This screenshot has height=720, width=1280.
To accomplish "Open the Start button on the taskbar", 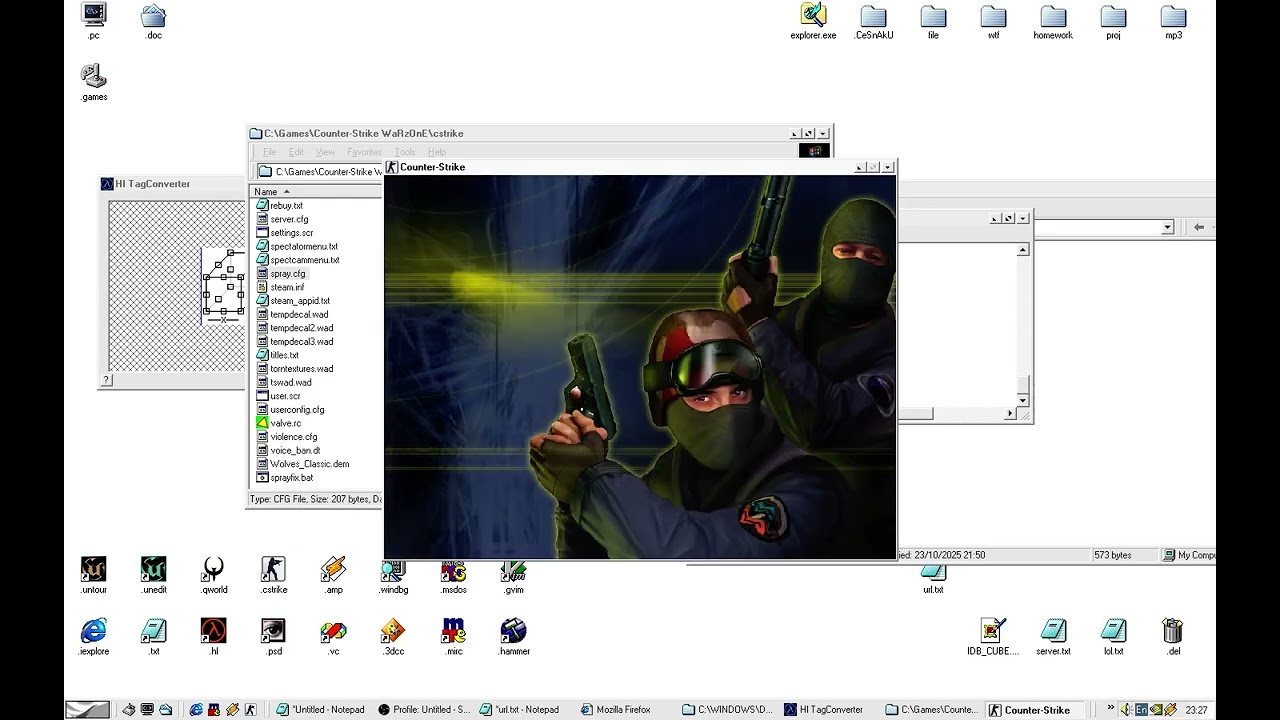I will click(x=88, y=710).
